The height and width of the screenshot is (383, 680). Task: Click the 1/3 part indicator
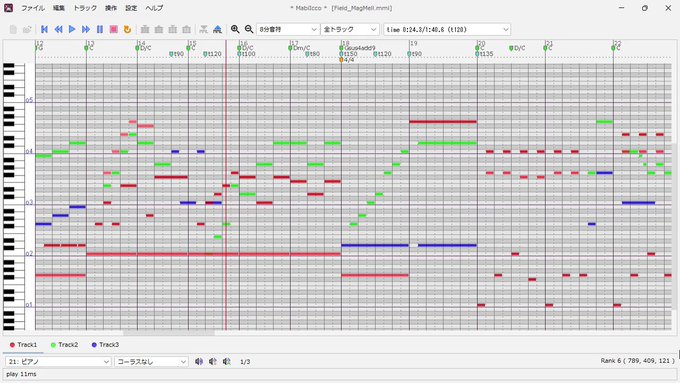click(245, 362)
